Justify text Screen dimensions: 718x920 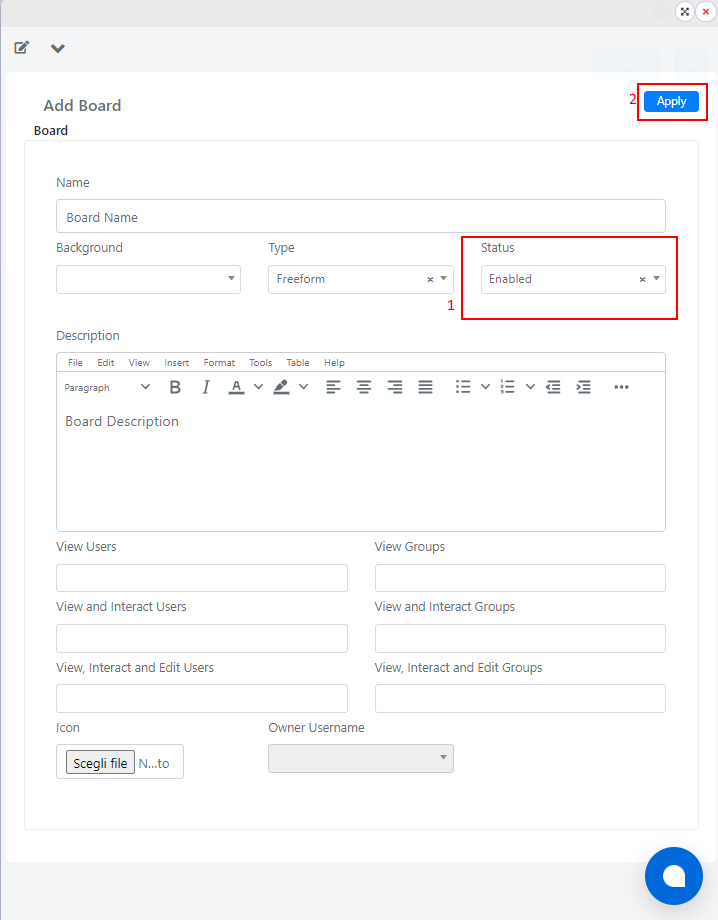tap(425, 387)
